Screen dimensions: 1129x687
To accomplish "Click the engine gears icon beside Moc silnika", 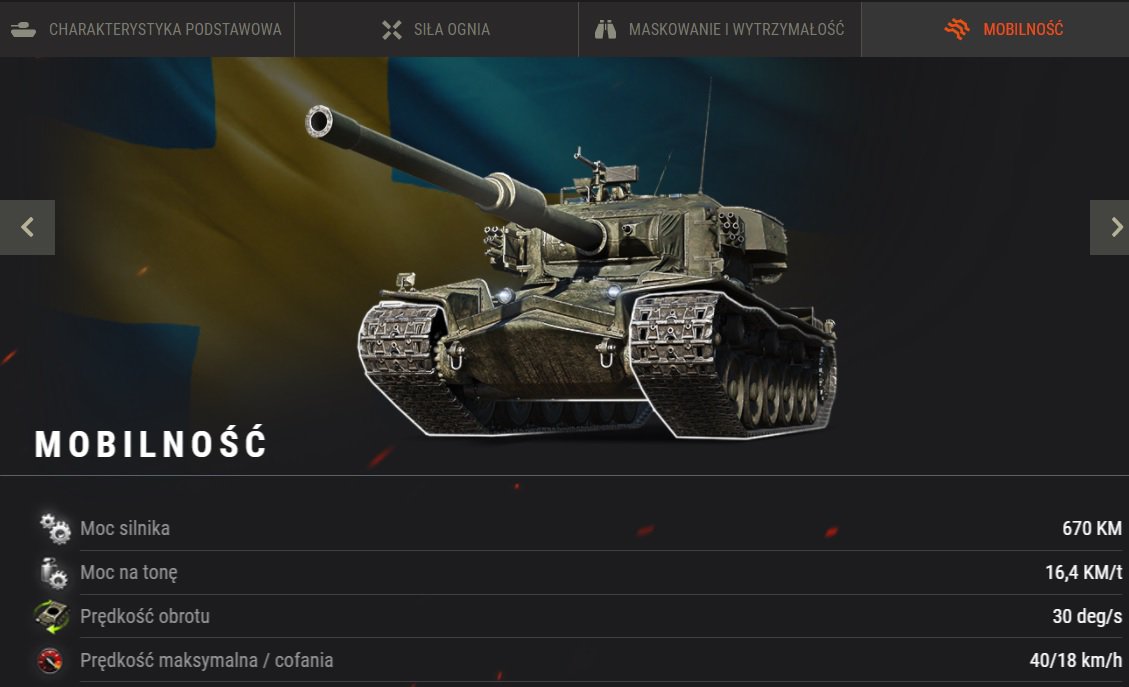I will click(55, 529).
